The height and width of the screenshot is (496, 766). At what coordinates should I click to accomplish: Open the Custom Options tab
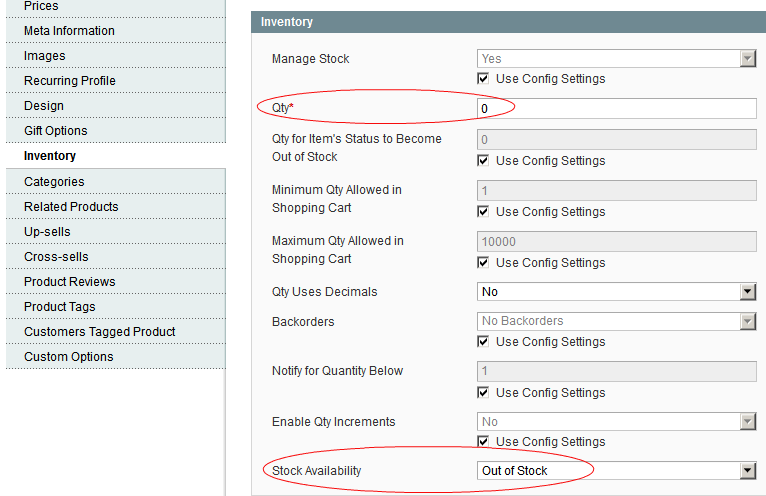click(x=116, y=357)
